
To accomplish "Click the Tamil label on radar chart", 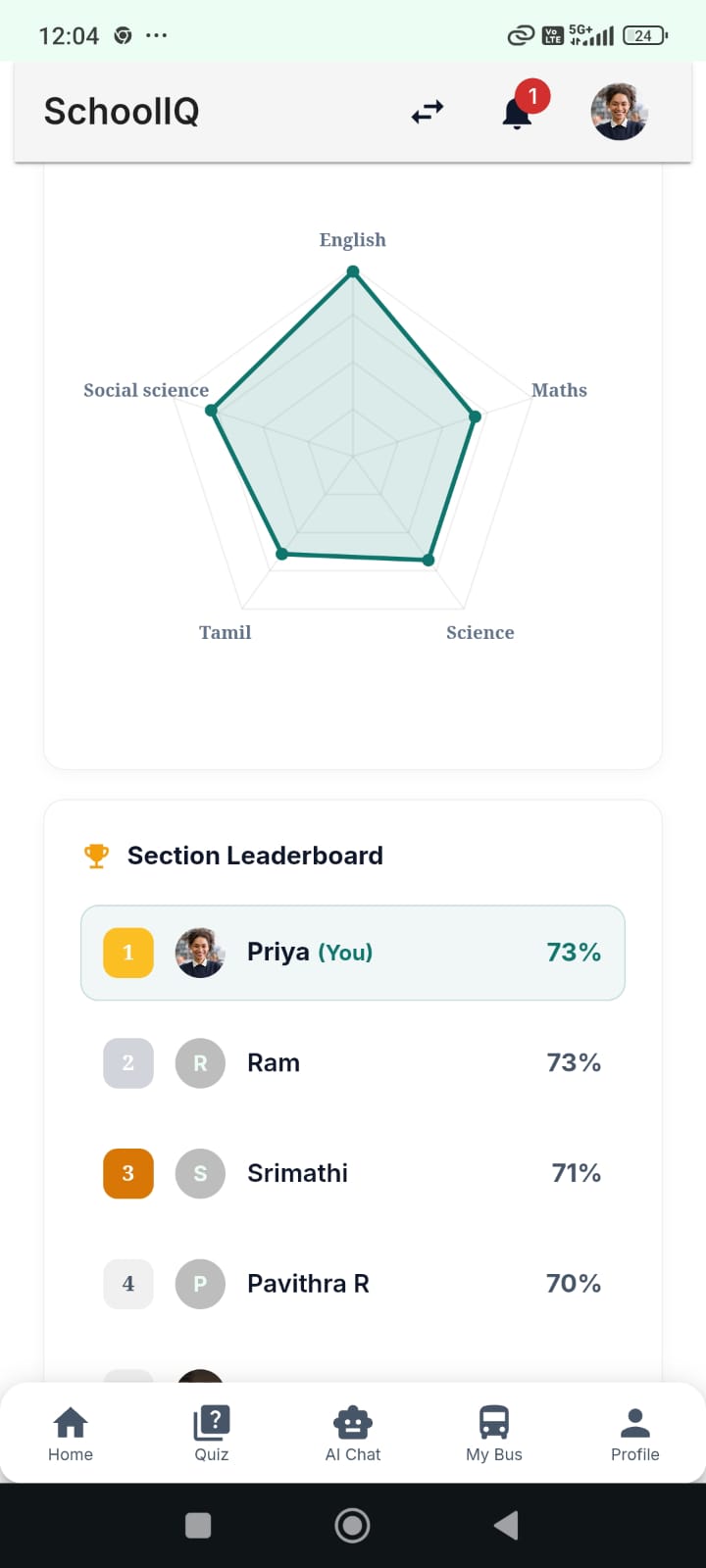I will point(226,632).
